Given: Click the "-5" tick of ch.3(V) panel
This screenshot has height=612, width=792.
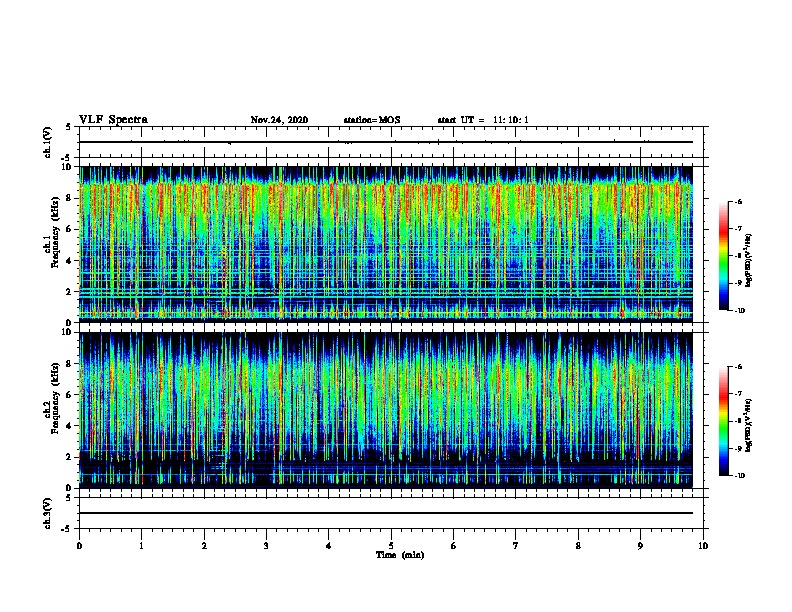Looking at the screenshot, I should pyautogui.click(x=68, y=529).
